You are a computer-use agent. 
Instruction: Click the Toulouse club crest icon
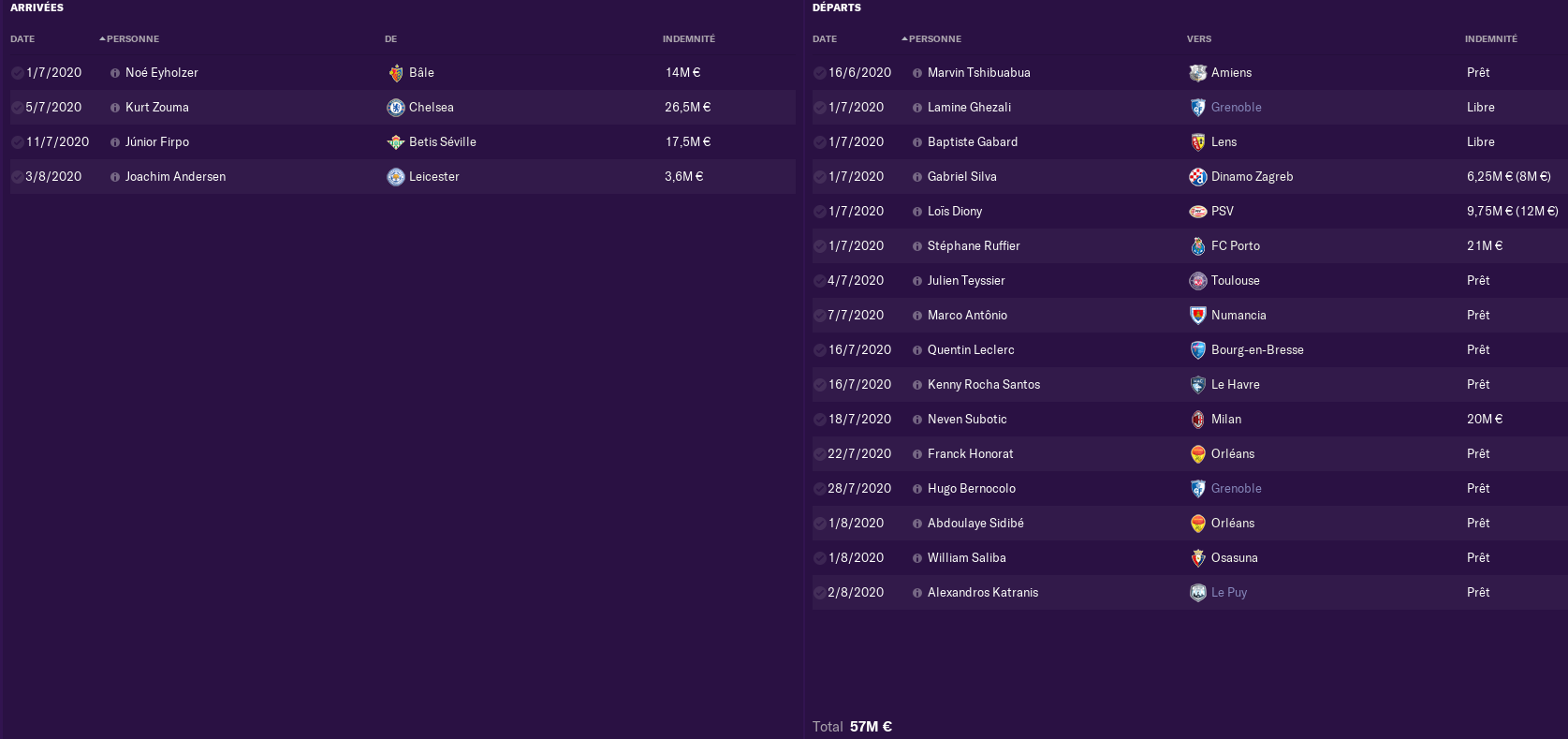[x=1198, y=281]
